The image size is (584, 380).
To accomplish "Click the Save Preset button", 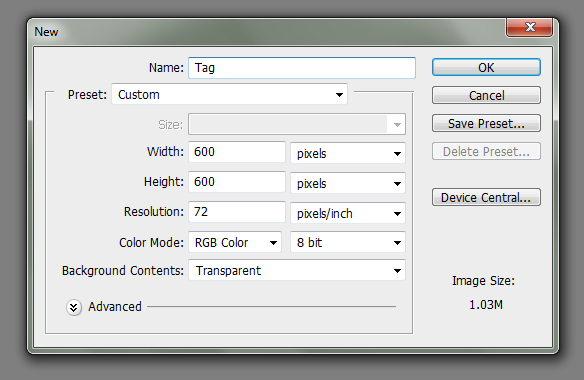I will (486, 123).
